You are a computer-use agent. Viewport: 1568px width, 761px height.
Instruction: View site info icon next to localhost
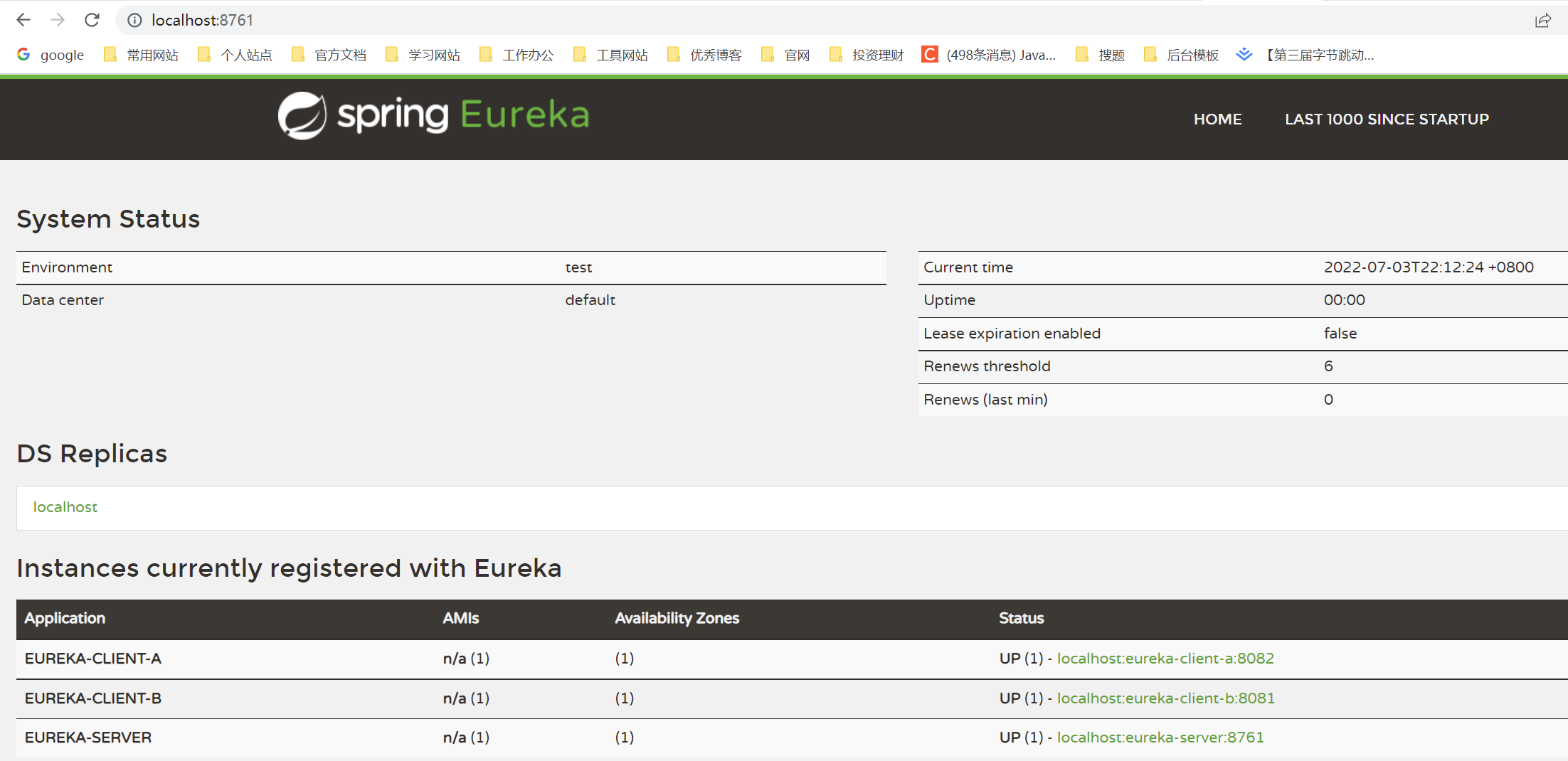point(134,20)
